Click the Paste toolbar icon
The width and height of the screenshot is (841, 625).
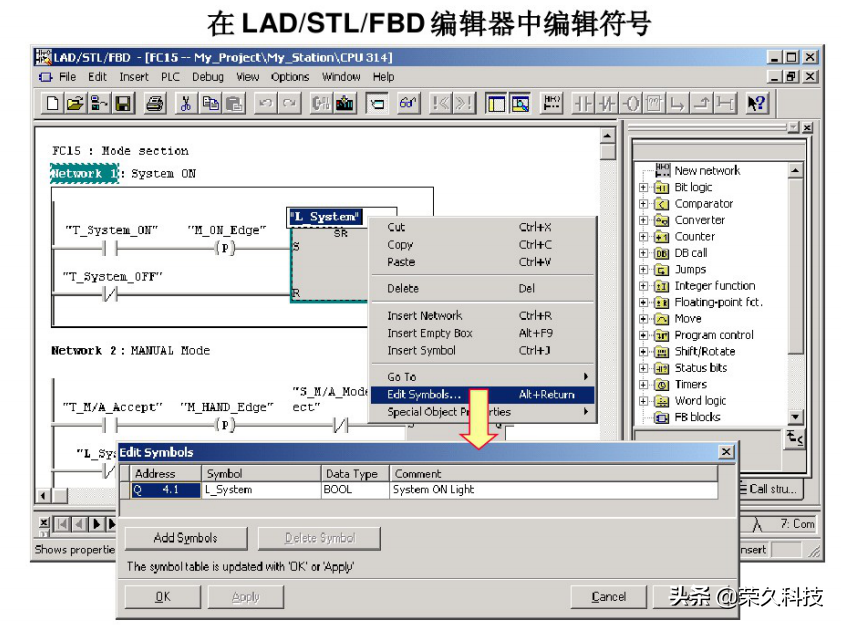click(x=234, y=103)
